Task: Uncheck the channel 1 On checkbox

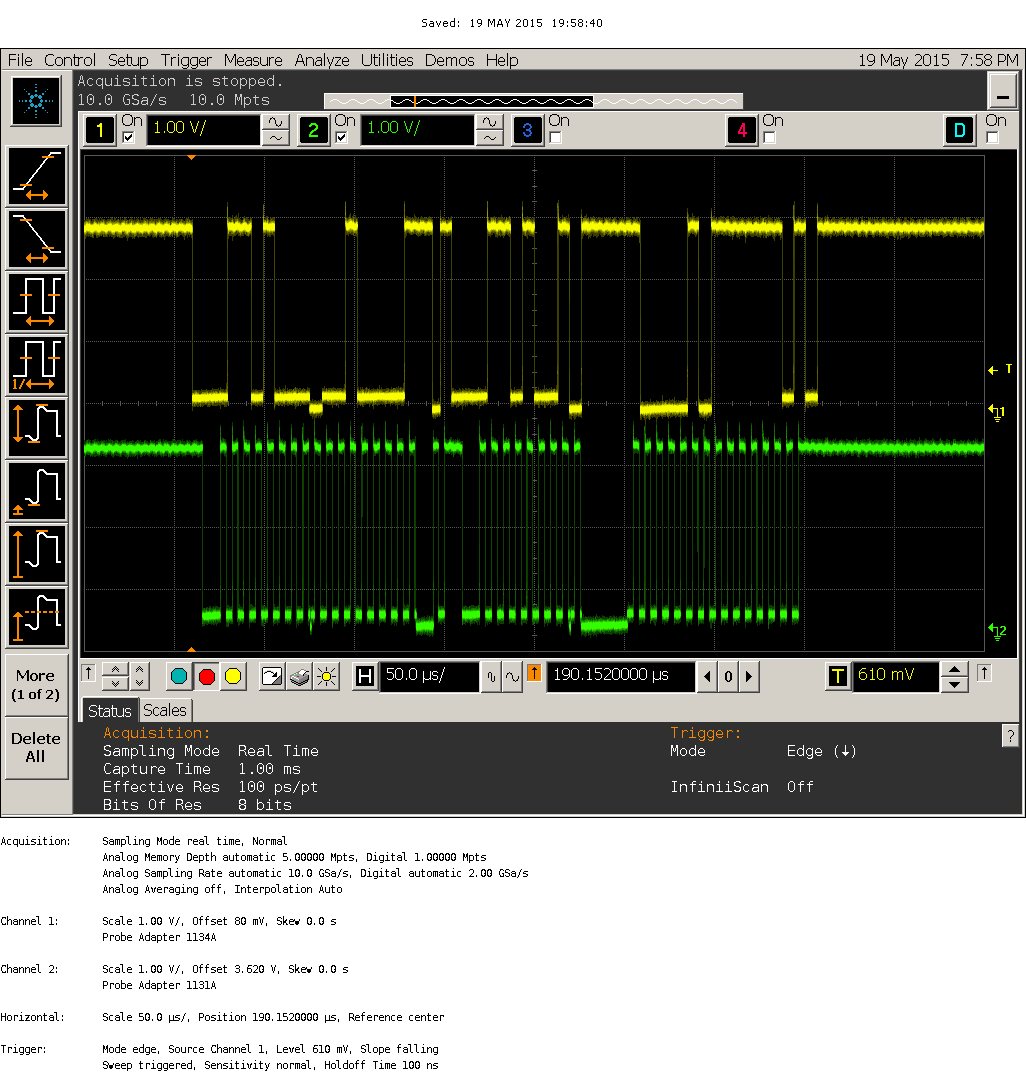Action: (129, 138)
